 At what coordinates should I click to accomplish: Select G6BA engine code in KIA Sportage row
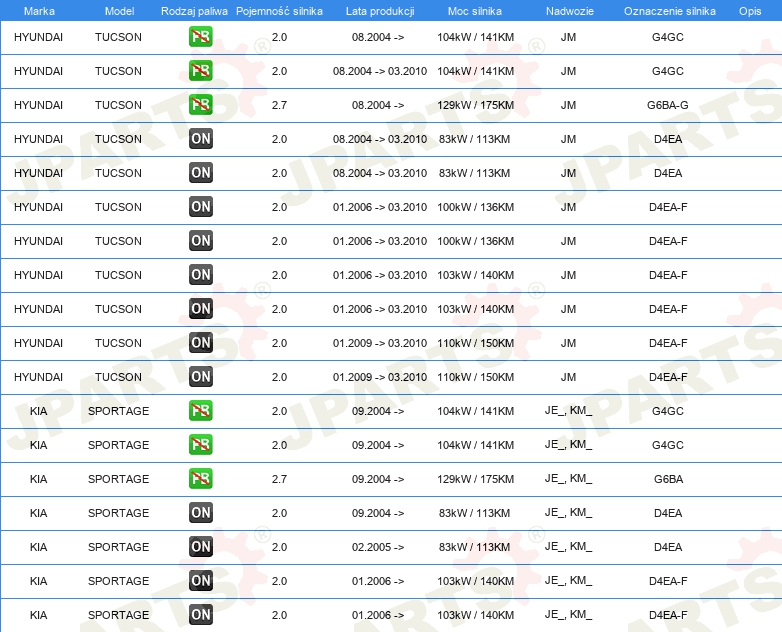click(668, 479)
